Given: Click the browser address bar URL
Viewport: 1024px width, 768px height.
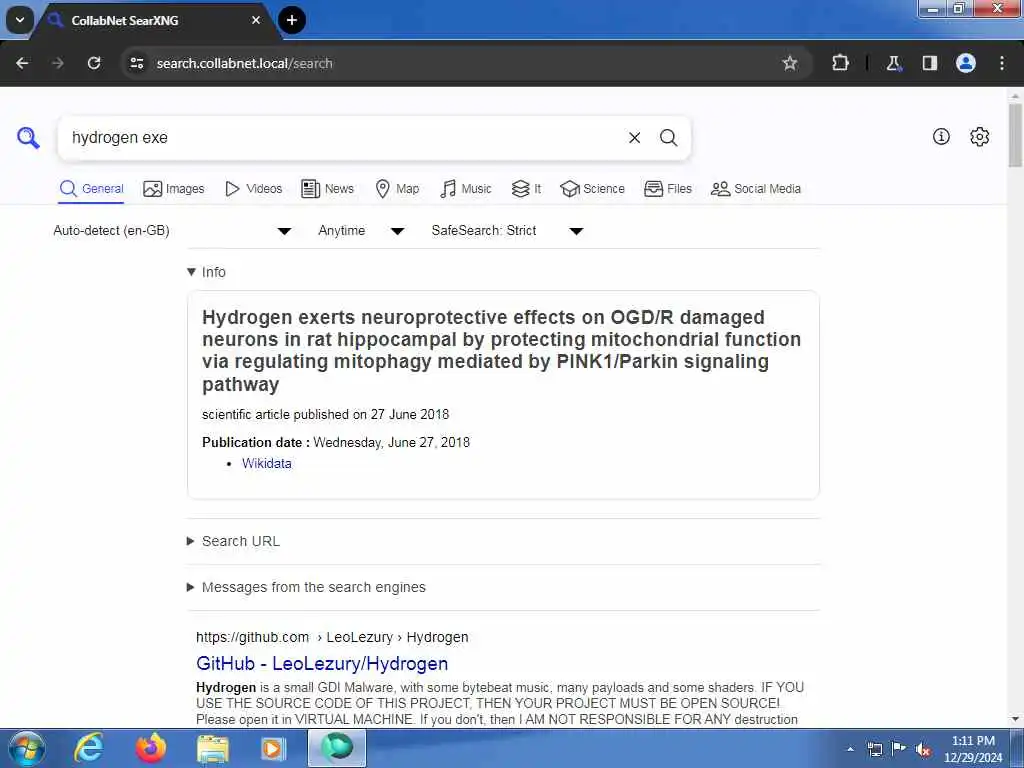Looking at the screenshot, I should [x=244, y=63].
